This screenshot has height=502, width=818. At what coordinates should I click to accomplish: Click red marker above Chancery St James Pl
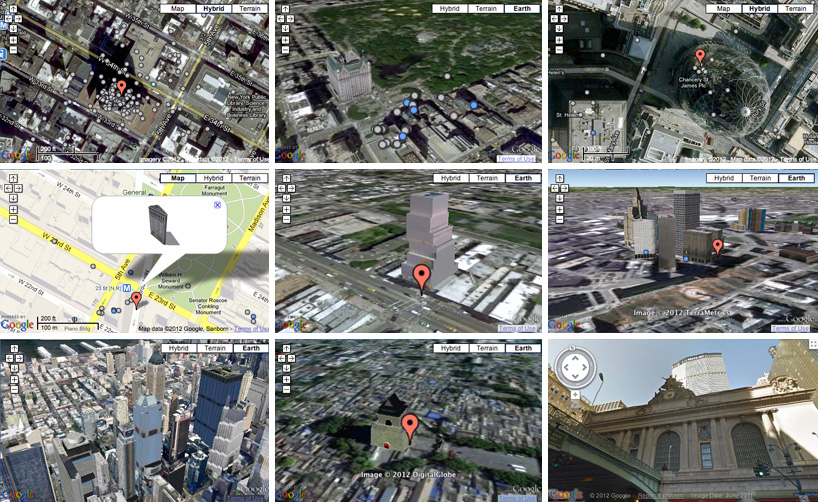pyautogui.click(x=700, y=57)
